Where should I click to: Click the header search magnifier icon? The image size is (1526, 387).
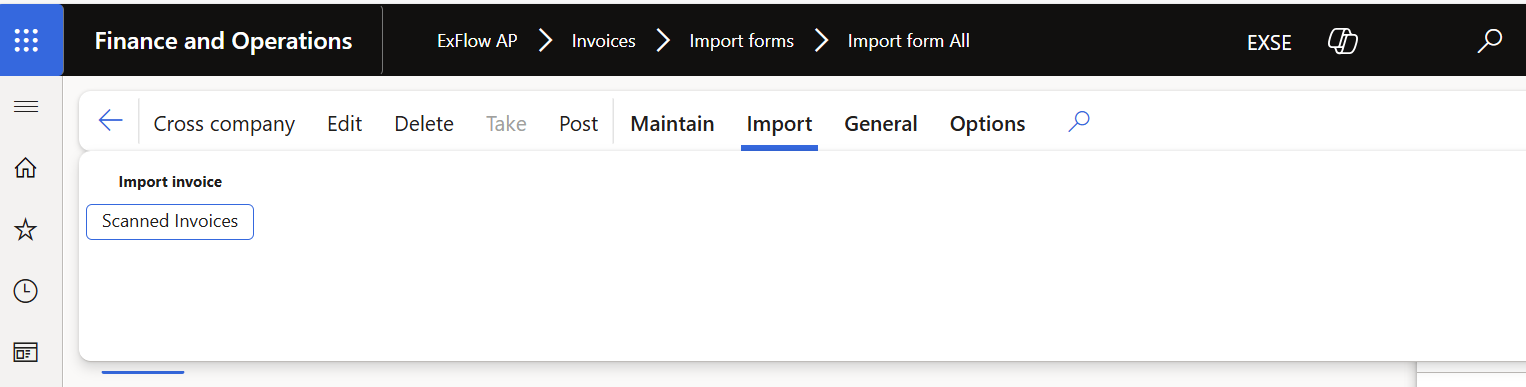1490,41
